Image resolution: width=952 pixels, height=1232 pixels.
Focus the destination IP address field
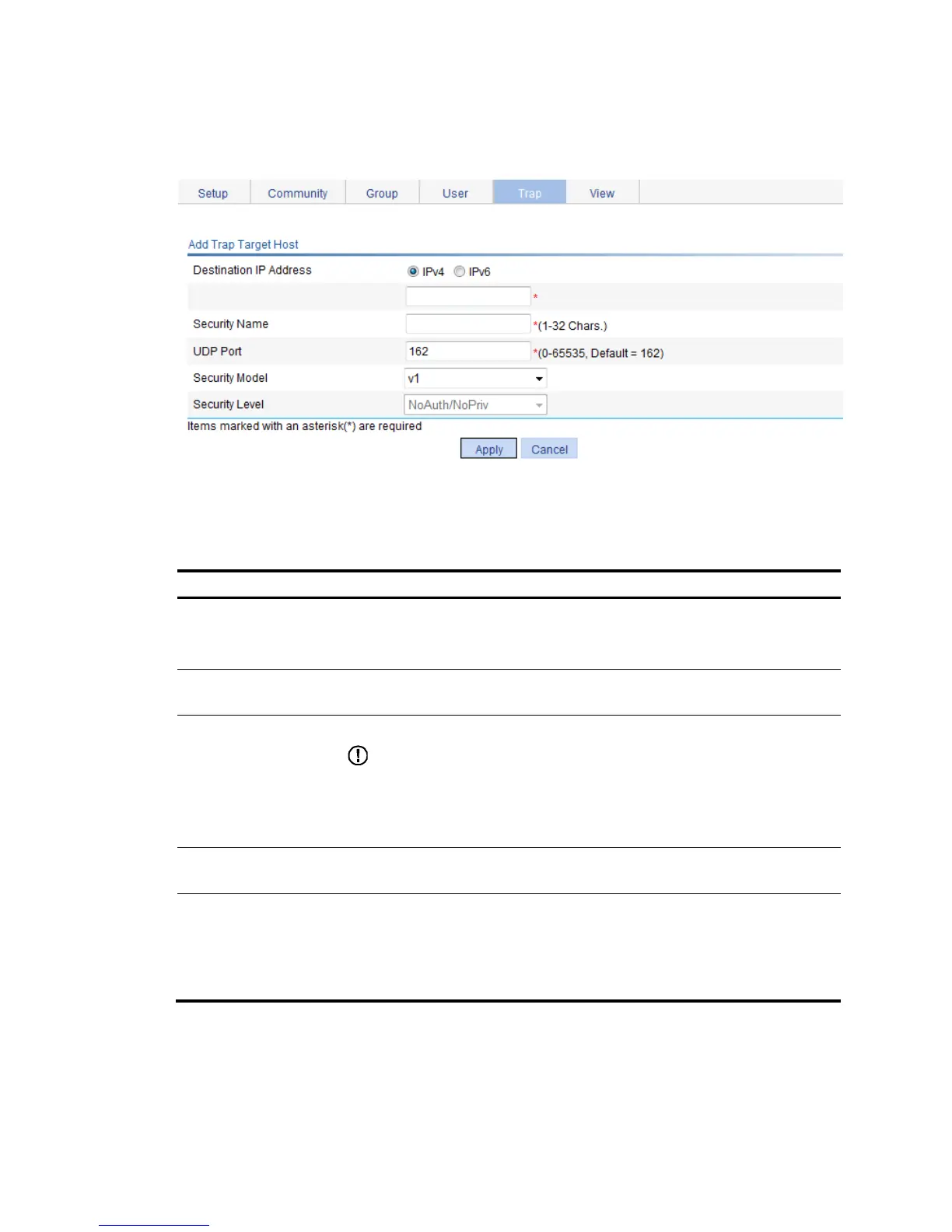tap(468, 296)
